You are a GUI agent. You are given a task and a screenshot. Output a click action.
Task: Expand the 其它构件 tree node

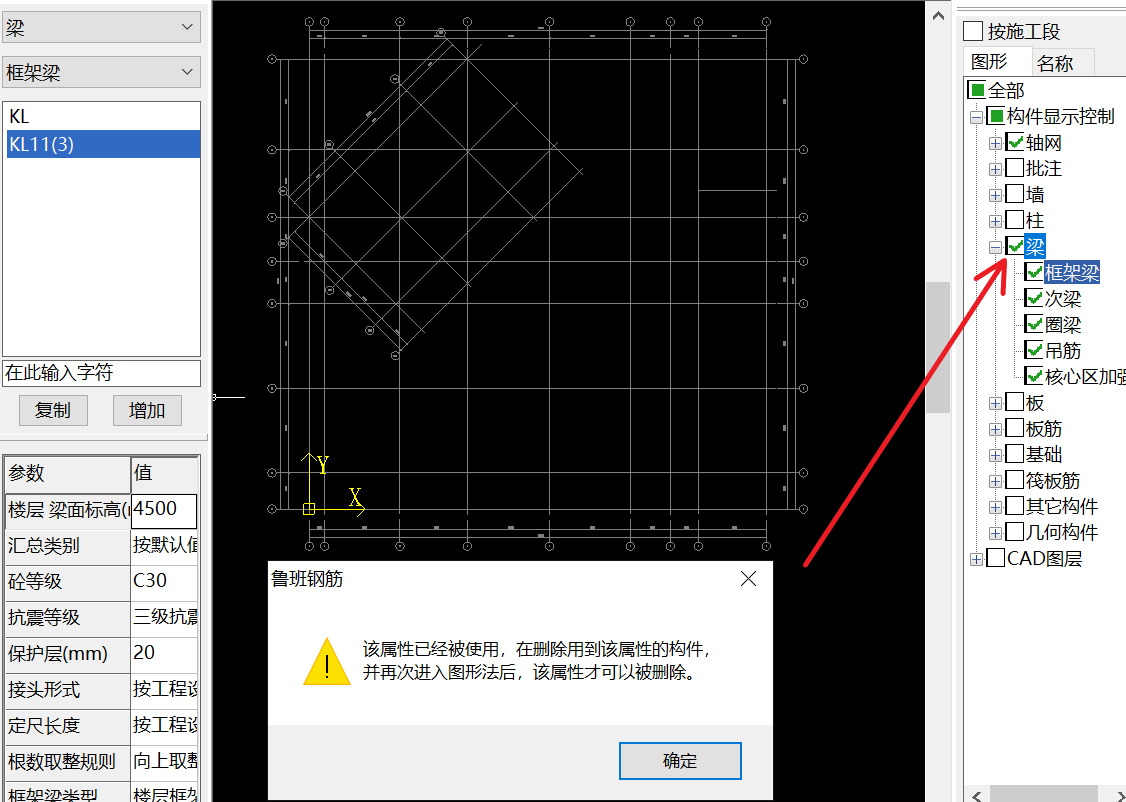(x=995, y=507)
